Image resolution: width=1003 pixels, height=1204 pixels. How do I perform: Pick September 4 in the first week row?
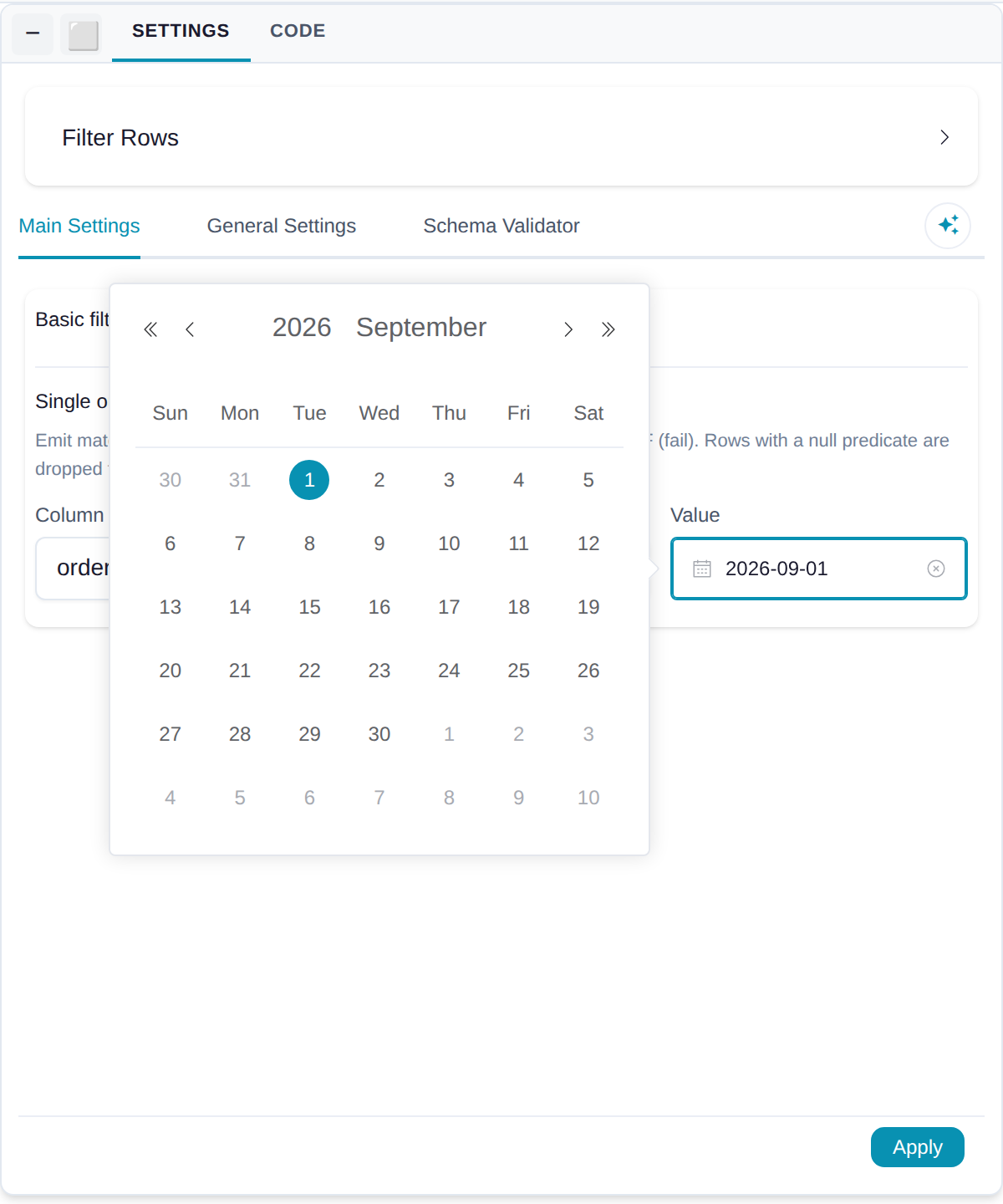[x=519, y=480]
